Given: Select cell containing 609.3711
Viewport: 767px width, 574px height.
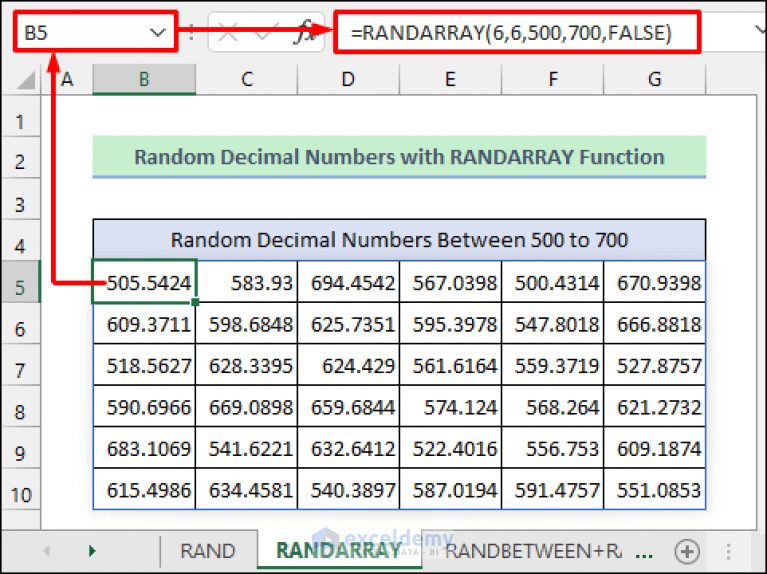Looking at the screenshot, I should 144,323.
